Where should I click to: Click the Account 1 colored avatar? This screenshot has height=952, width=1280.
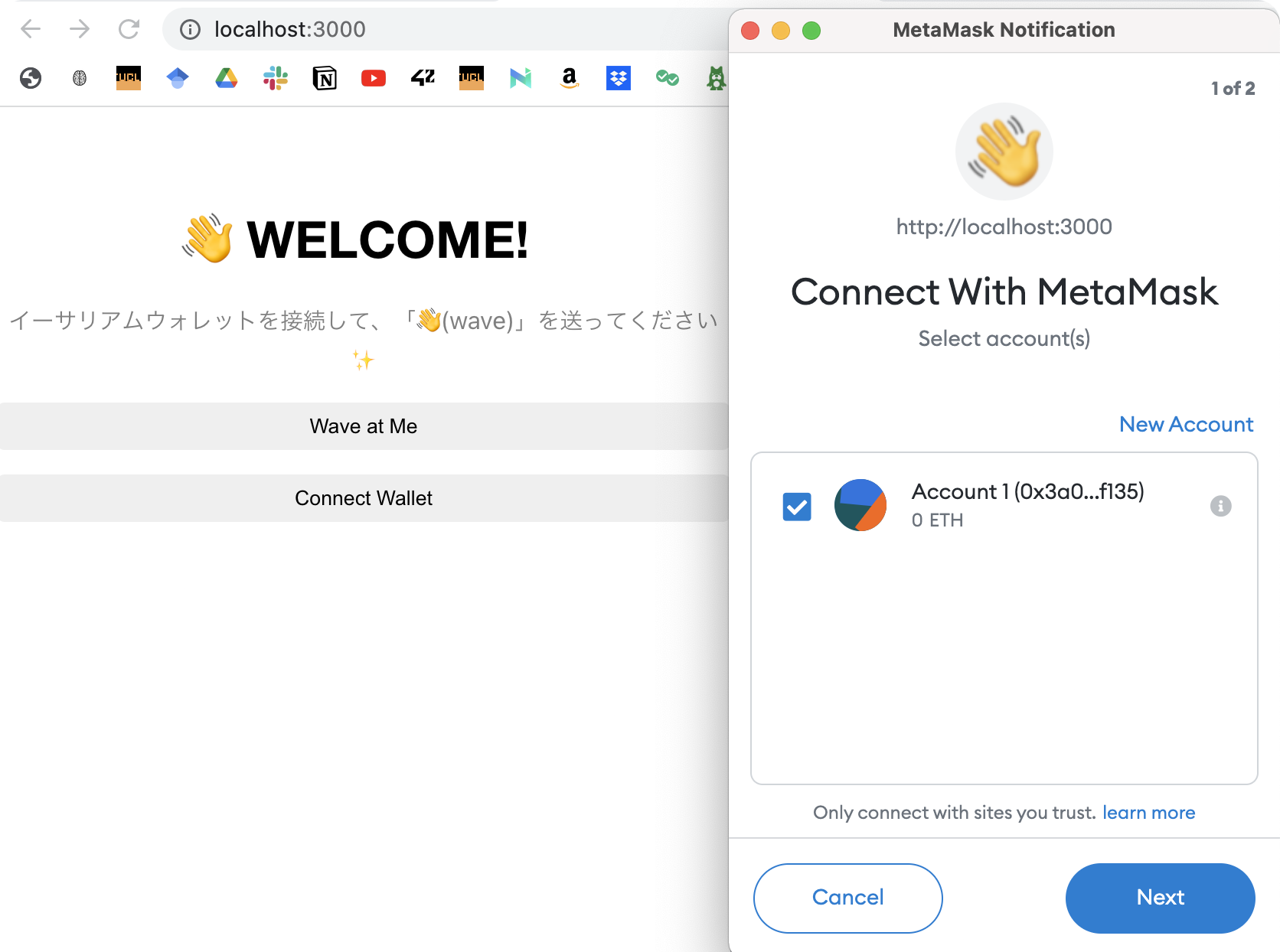[860, 505]
